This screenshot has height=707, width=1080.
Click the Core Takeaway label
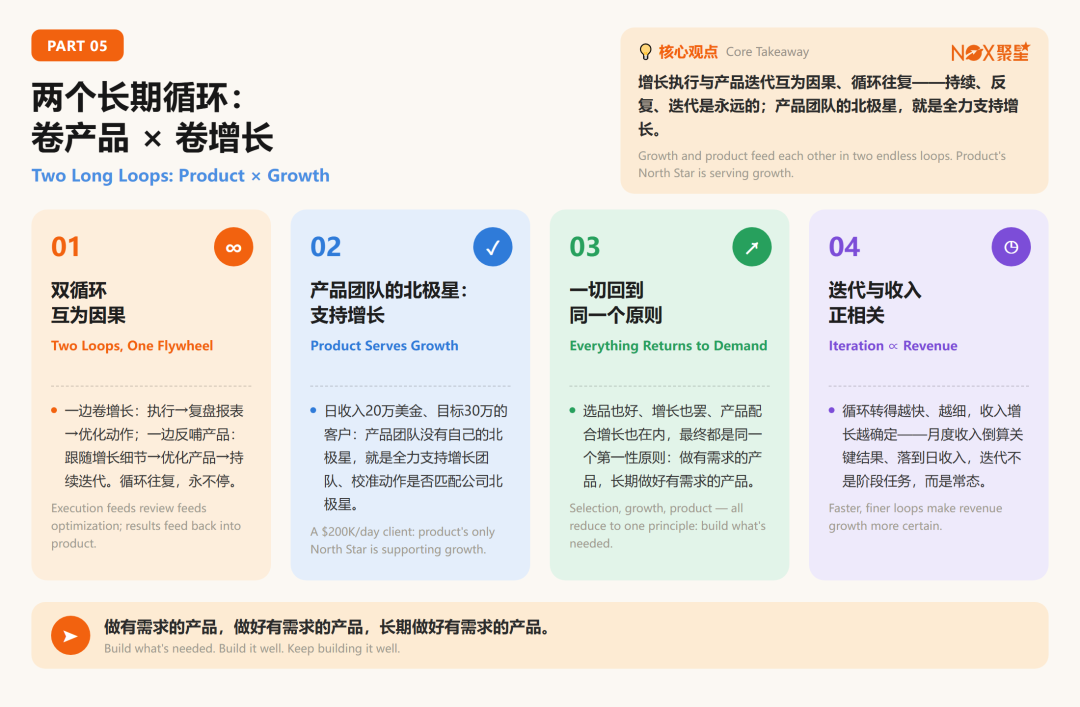click(767, 52)
